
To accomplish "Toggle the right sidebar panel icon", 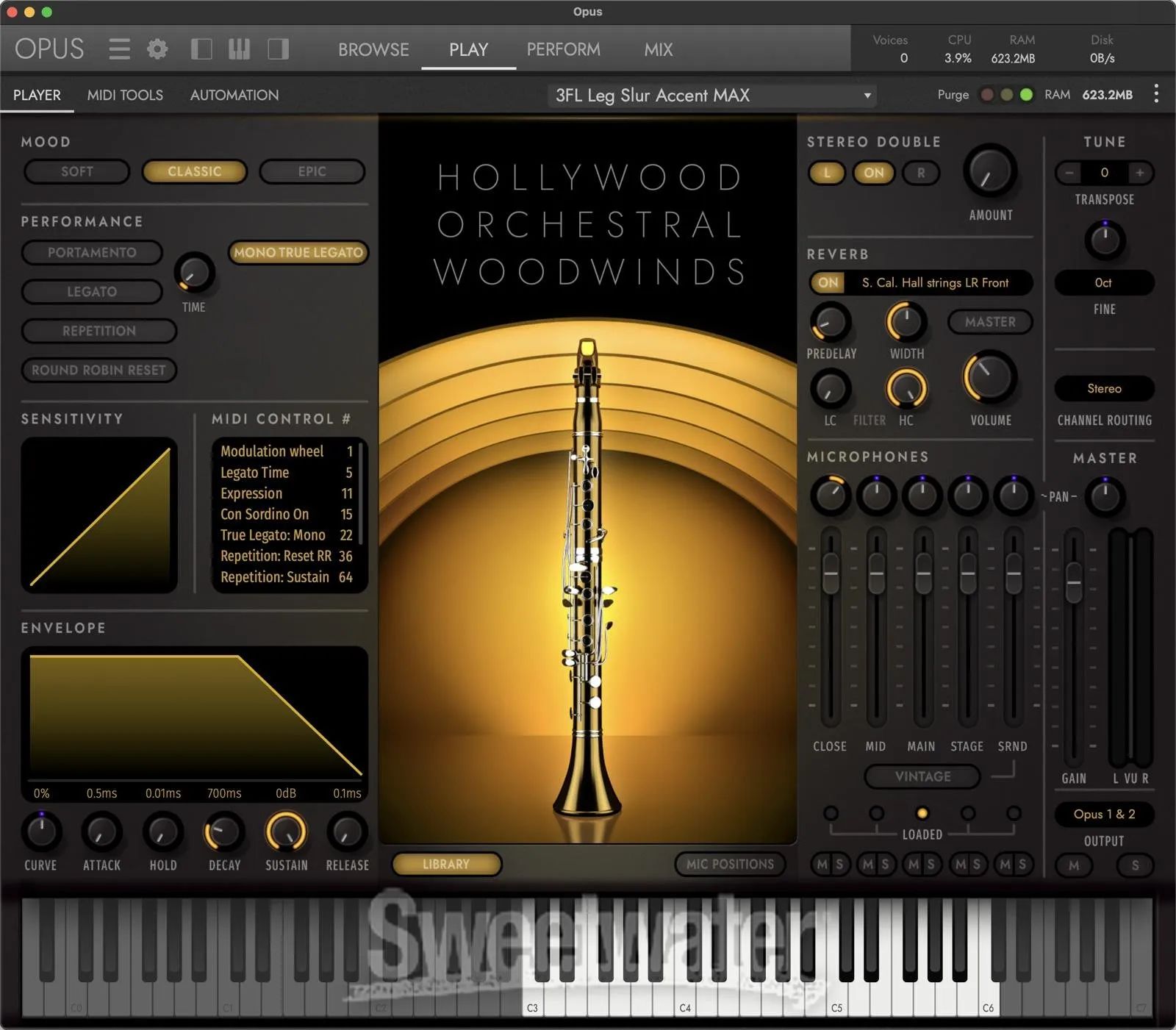I will (x=278, y=49).
